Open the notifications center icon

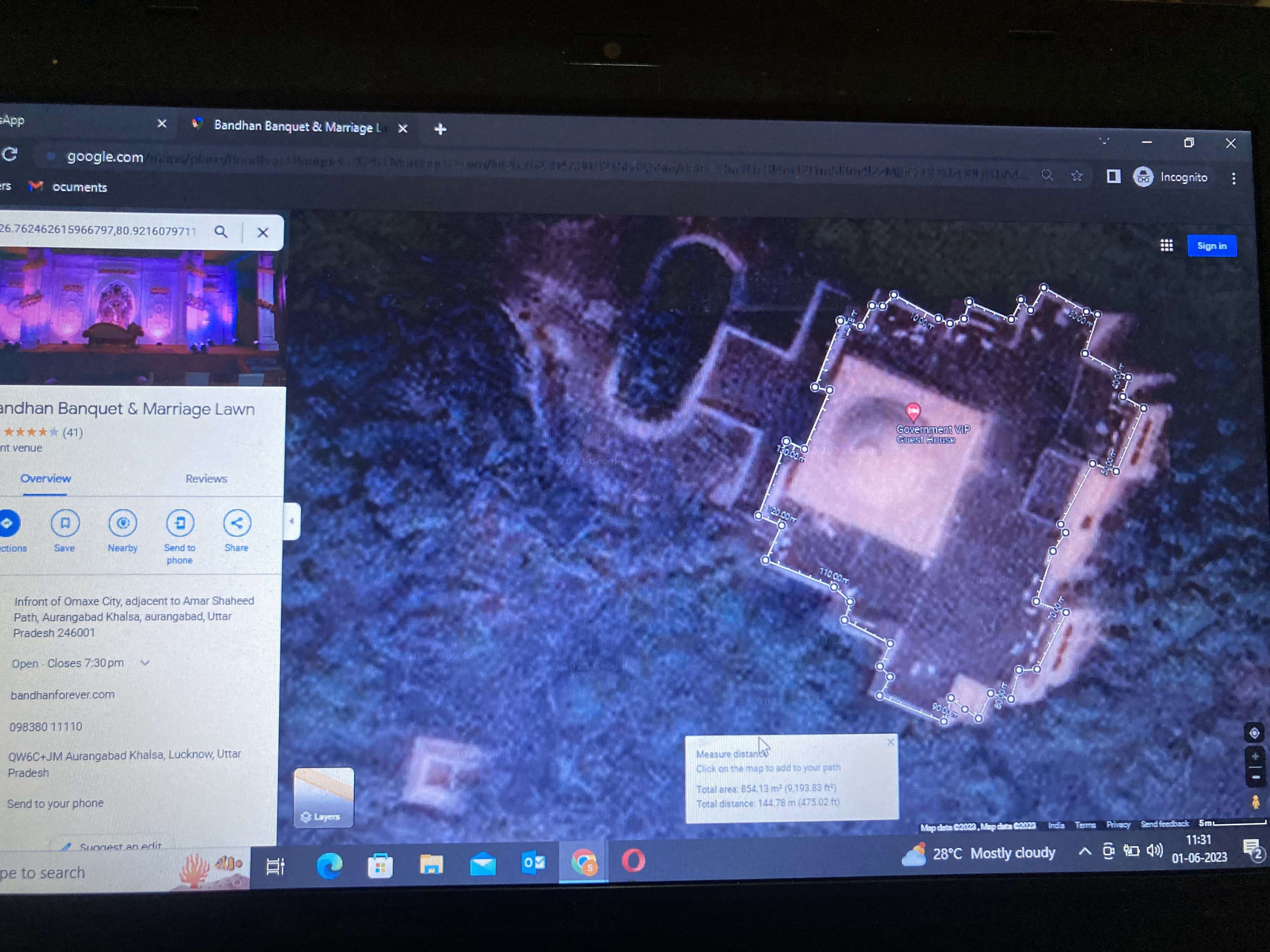pyautogui.click(x=1252, y=850)
